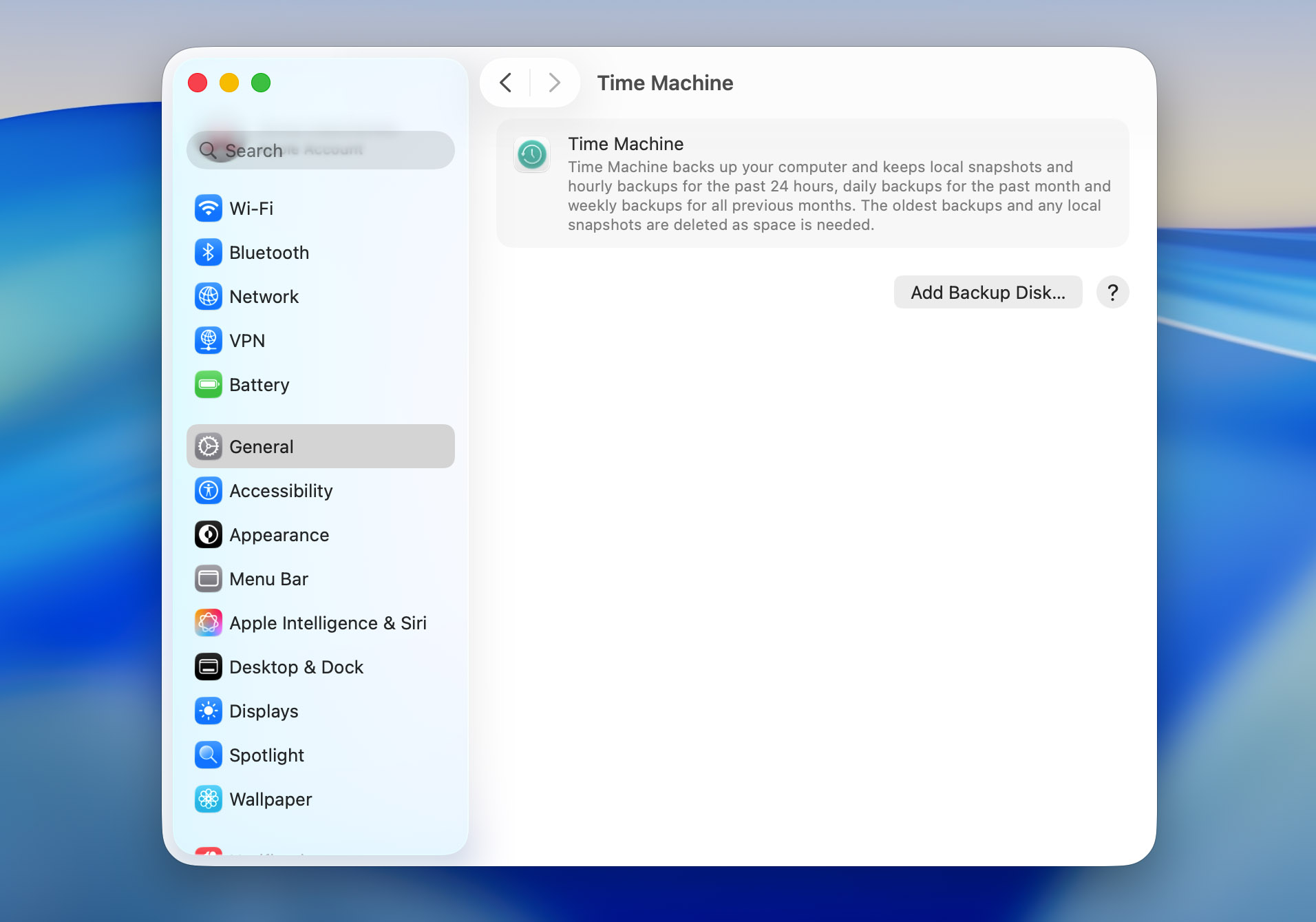
Task: Focus the Search field in sidebar
Action: 321,150
